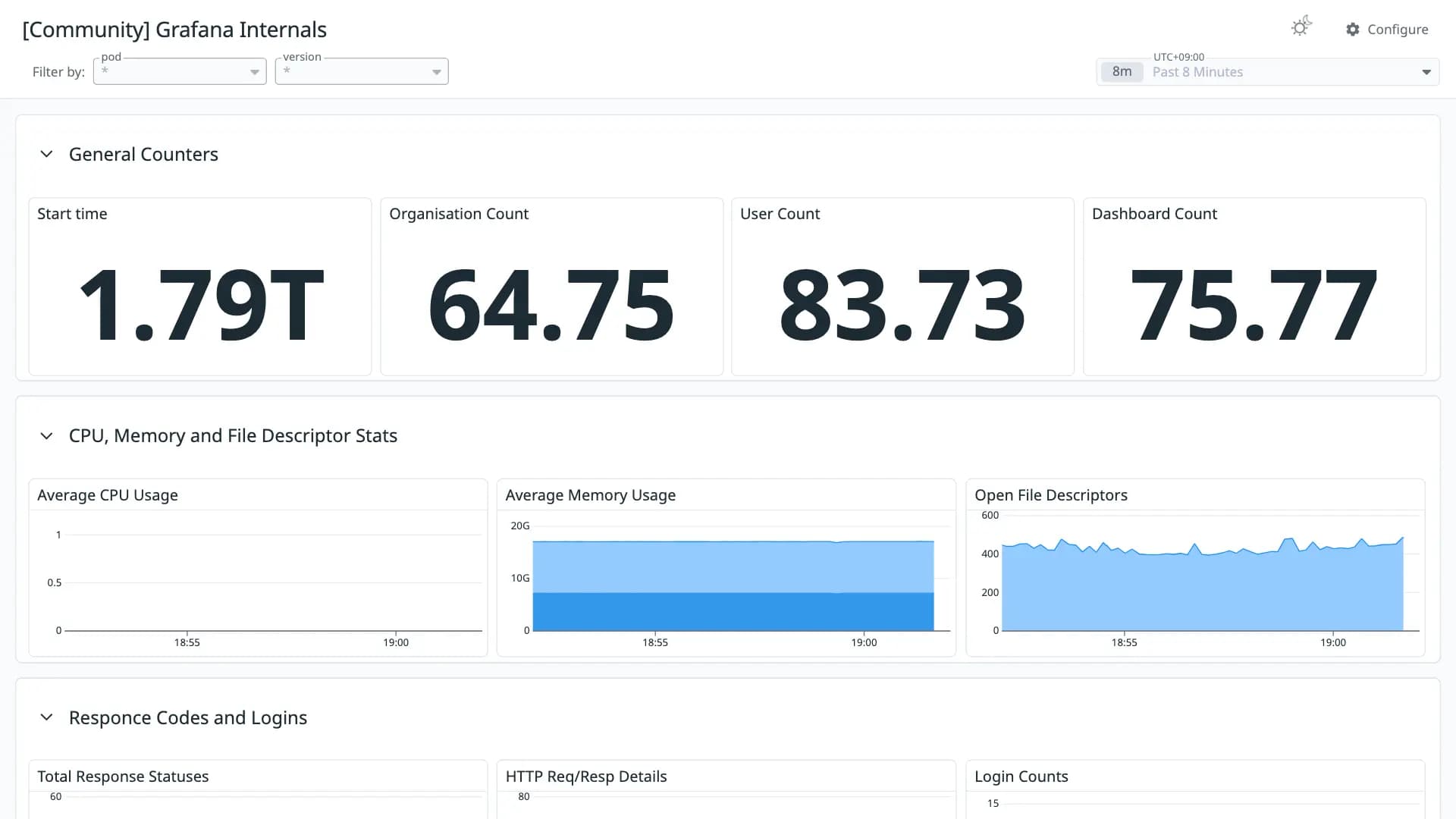Collapse CPU, Memory and File Descriptor Stats chevron
This screenshot has height=819, width=1456.
[x=46, y=436]
